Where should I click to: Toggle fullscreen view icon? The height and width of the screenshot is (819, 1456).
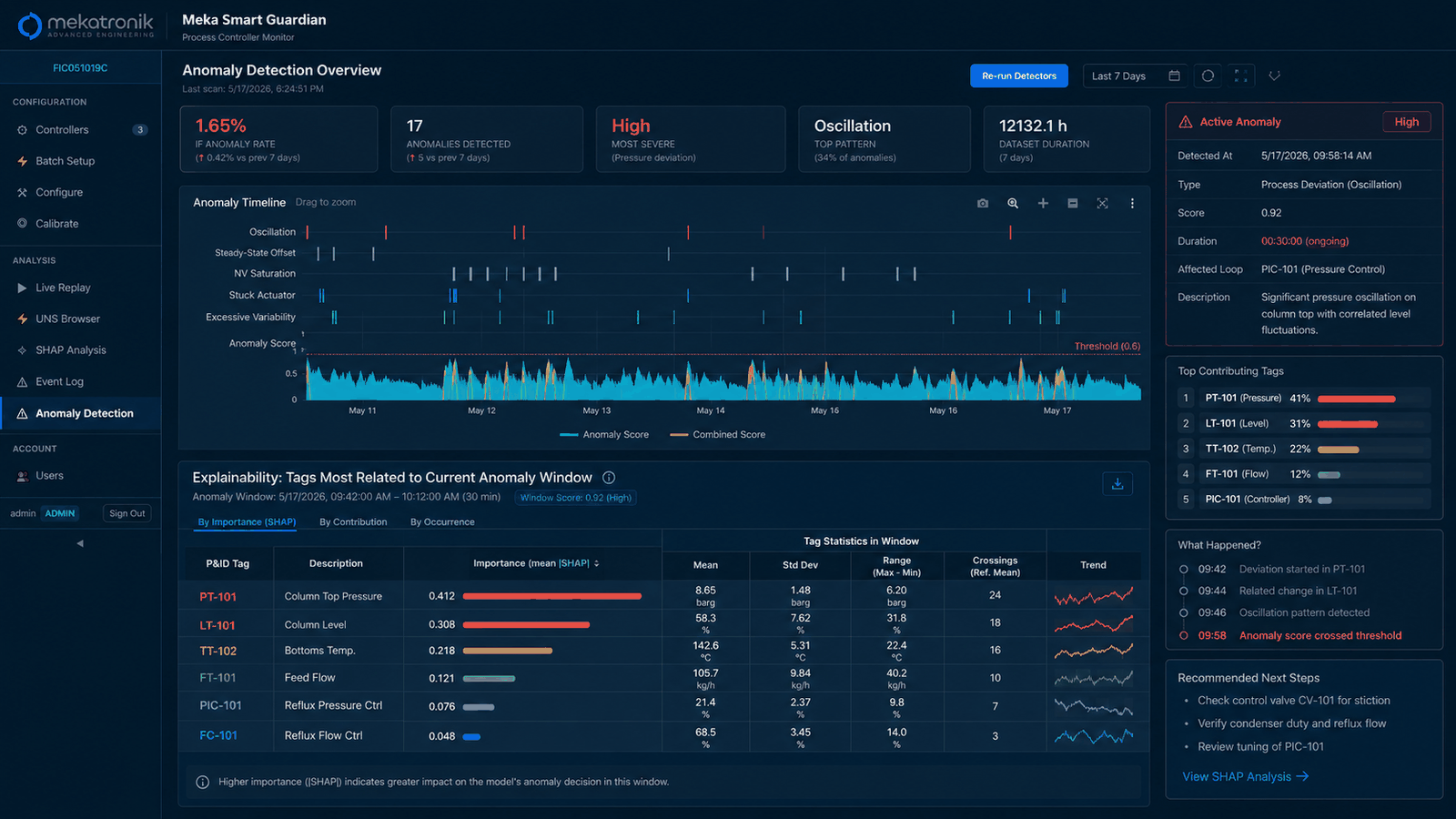(x=1240, y=76)
